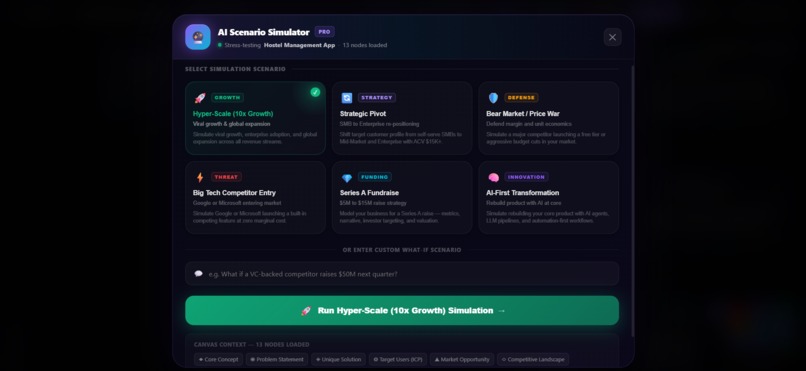The image size is (806, 371).
Task: Click the THREAT category badge
Action: tap(226, 177)
